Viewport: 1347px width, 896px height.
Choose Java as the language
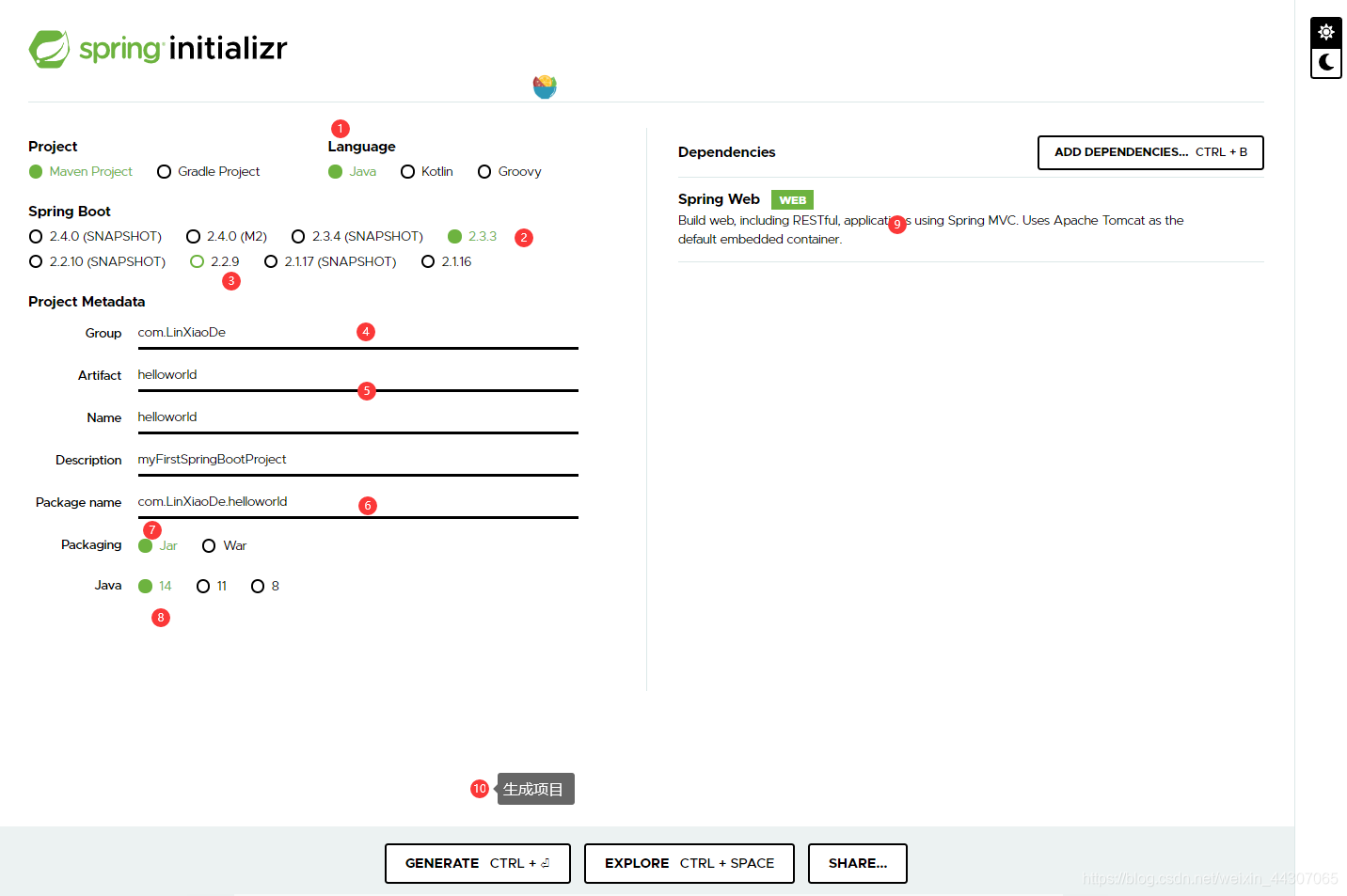click(353, 171)
